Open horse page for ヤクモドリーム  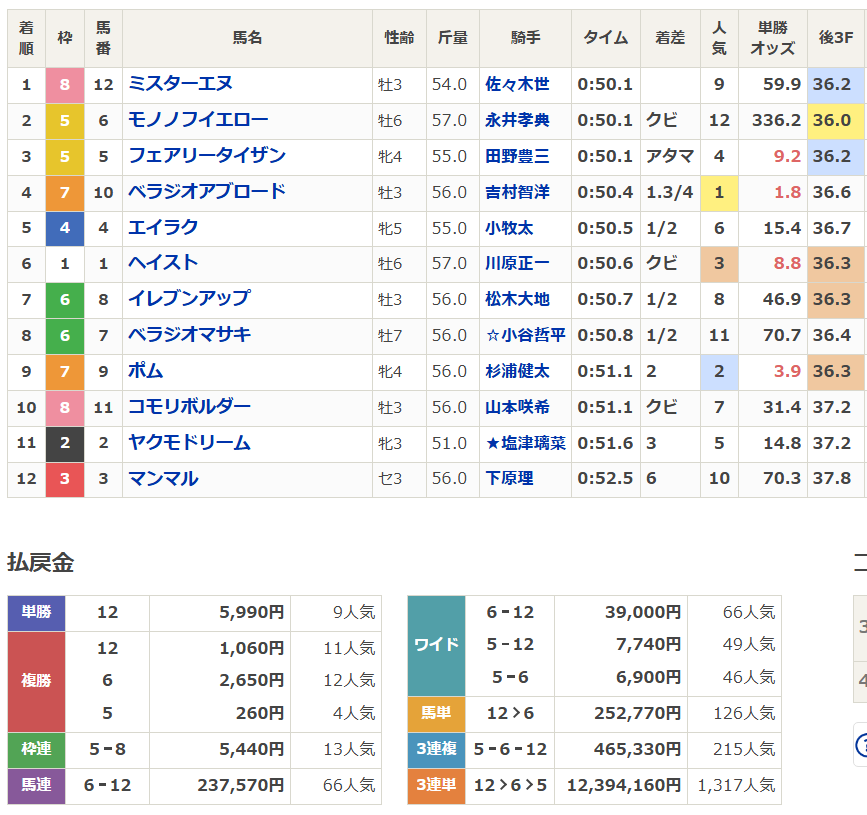[189, 442]
